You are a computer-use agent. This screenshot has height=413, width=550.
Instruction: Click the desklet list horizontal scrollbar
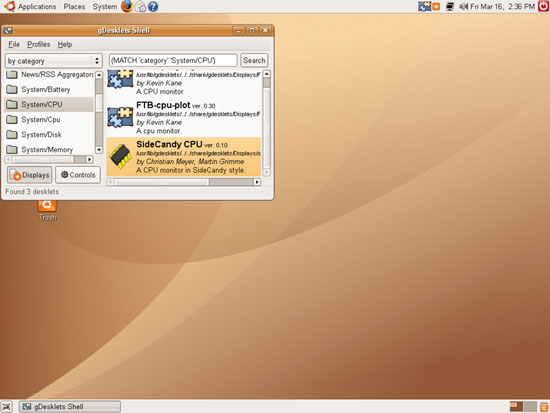[184, 182]
